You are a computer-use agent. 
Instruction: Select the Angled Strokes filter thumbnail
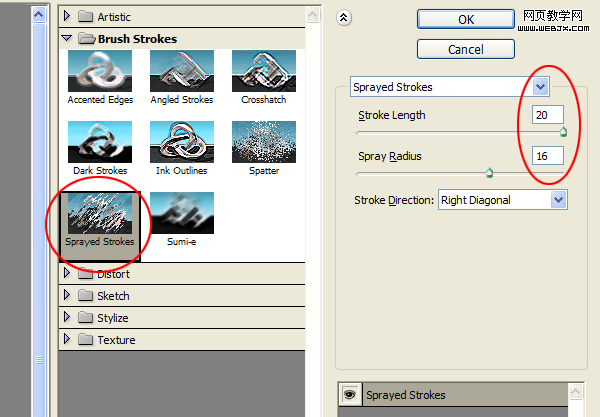click(182, 71)
